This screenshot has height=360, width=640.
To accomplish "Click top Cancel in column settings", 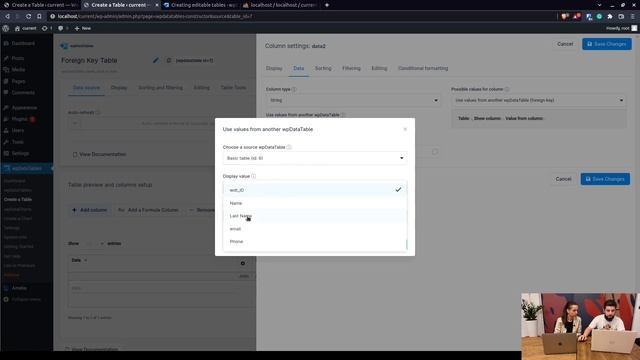I will pyautogui.click(x=565, y=44).
